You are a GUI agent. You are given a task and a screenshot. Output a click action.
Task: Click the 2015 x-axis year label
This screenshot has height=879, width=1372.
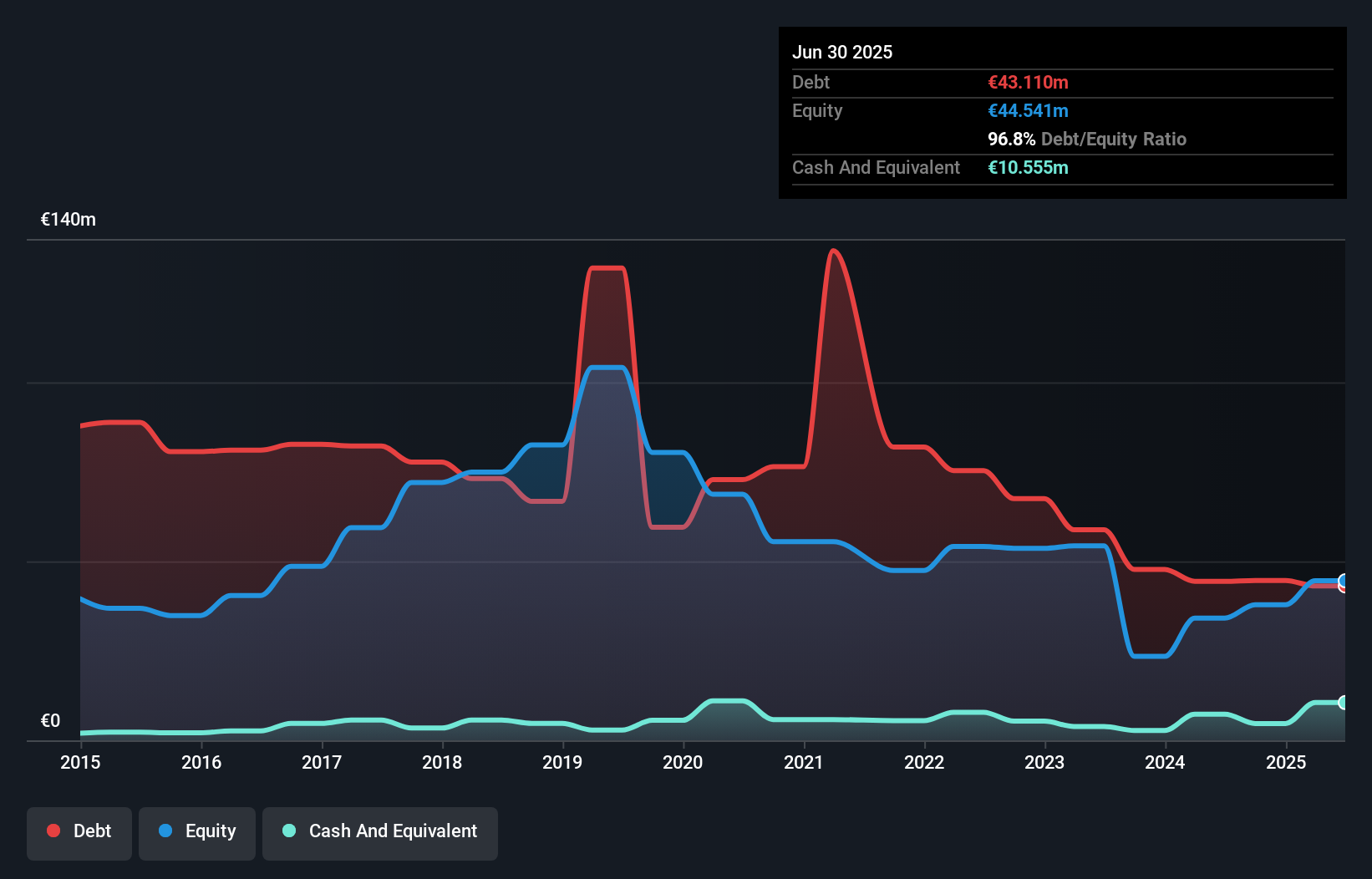point(80,762)
